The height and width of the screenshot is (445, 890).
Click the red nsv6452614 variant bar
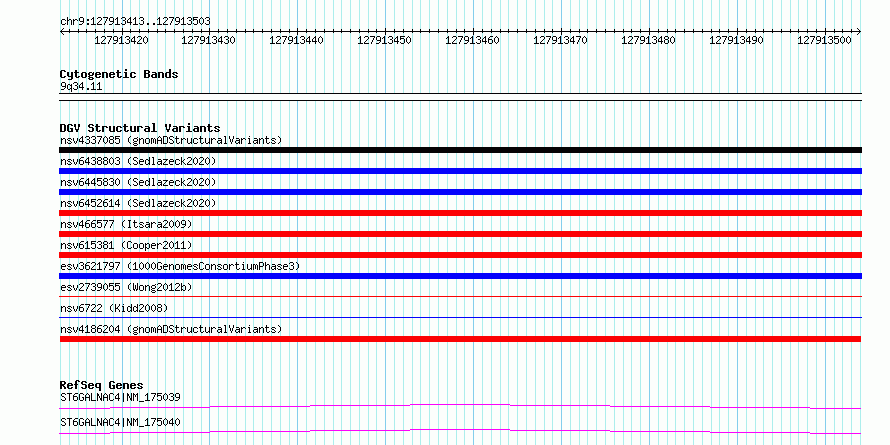click(x=460, y=213)
